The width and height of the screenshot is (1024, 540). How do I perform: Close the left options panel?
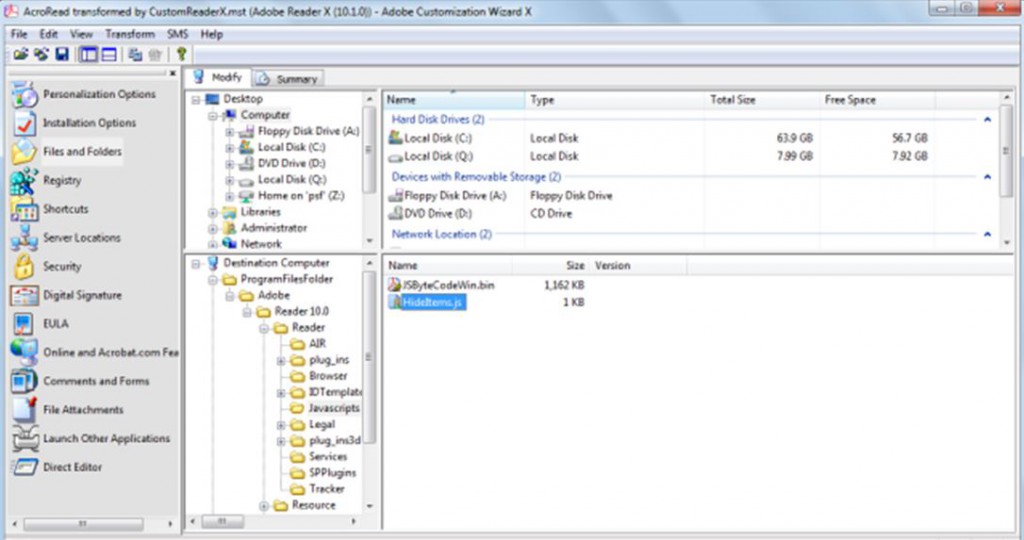[172, 74]
